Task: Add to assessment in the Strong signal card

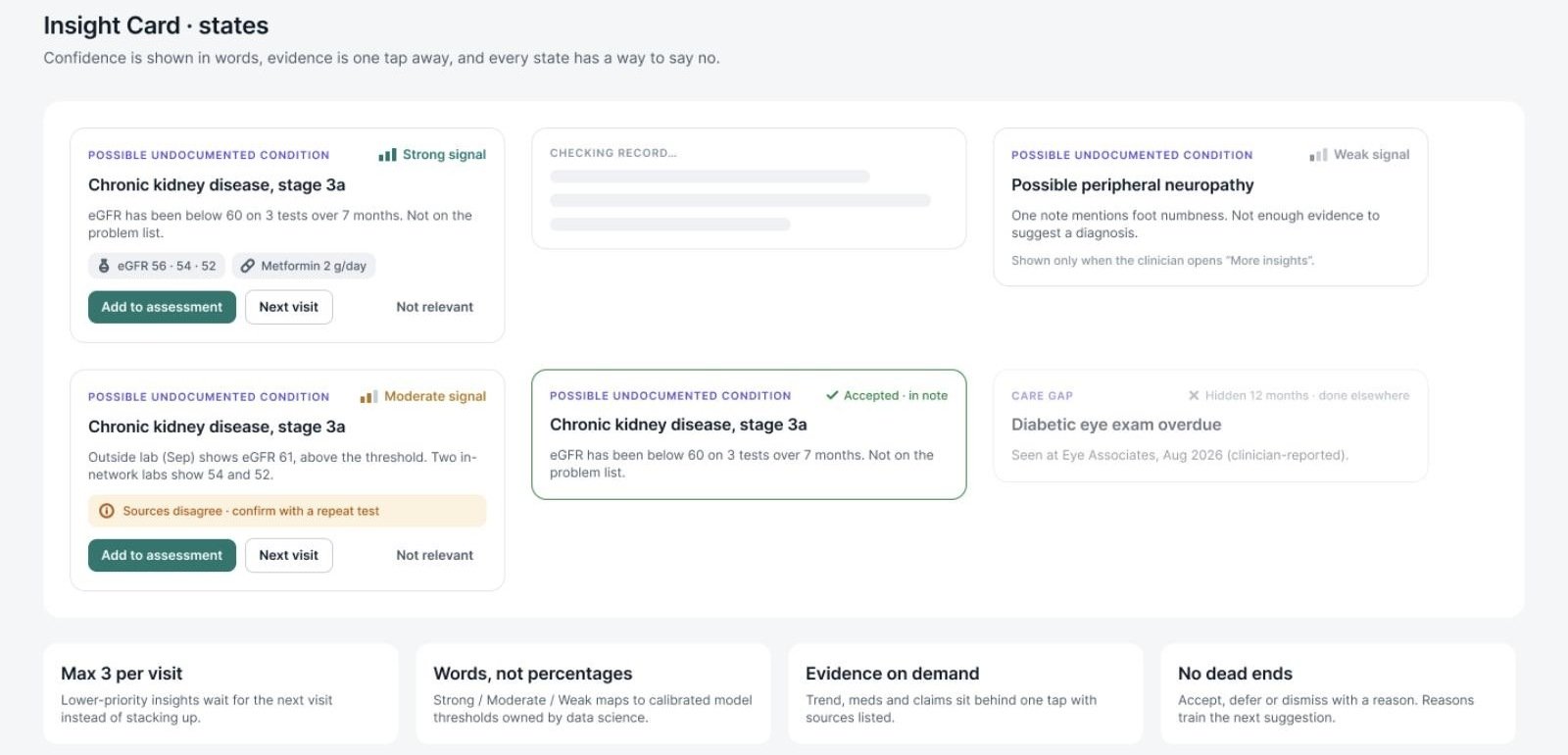Action: point(162,307)
